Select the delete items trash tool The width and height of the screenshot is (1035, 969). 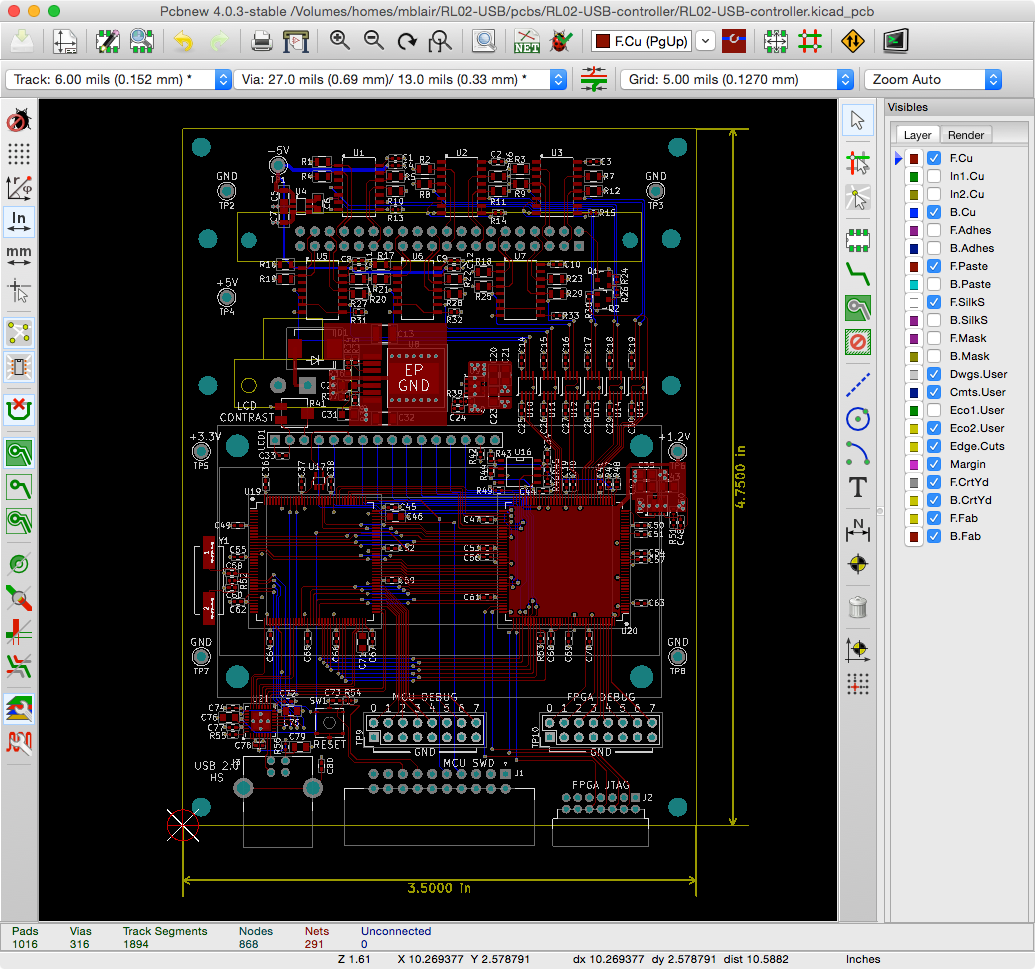click(857, 607)
